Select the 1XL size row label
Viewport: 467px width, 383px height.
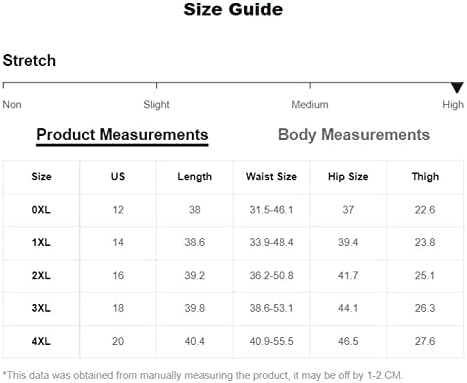click(x=41, y=242)
